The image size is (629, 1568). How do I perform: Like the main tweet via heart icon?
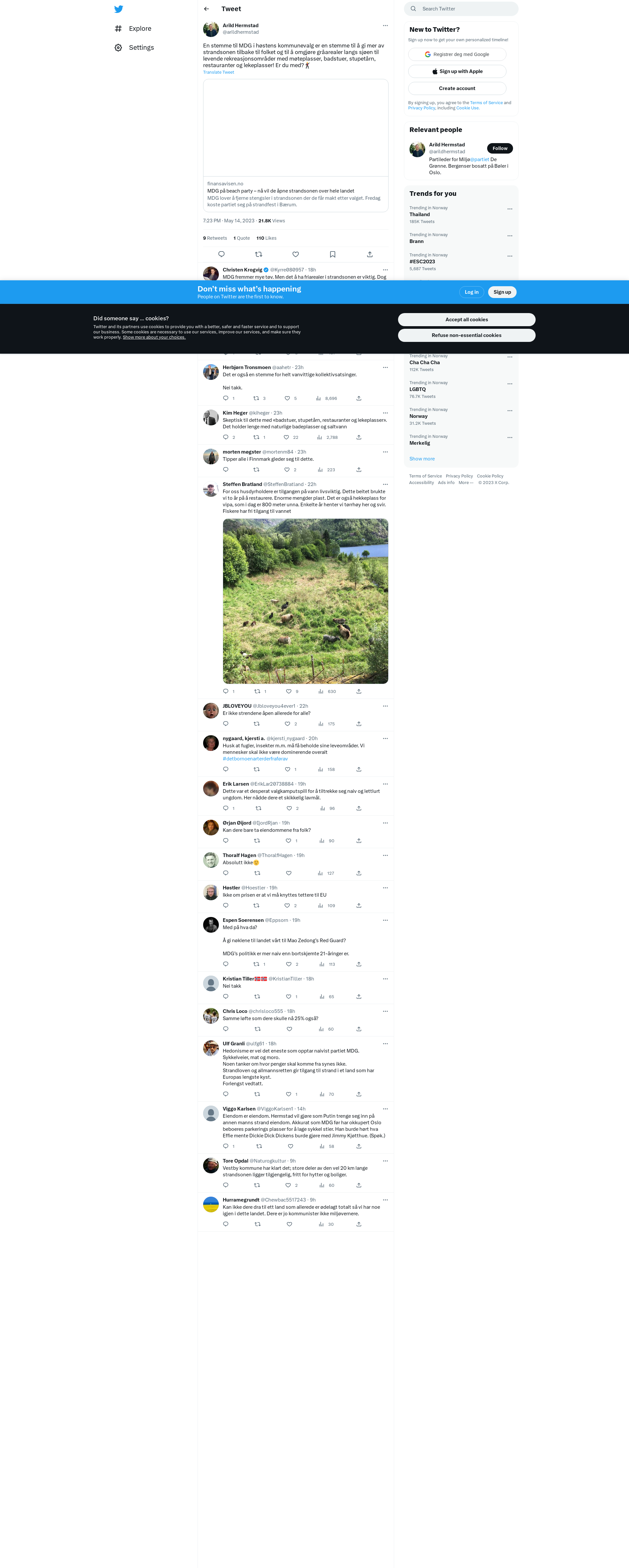[x=296, y=254]
